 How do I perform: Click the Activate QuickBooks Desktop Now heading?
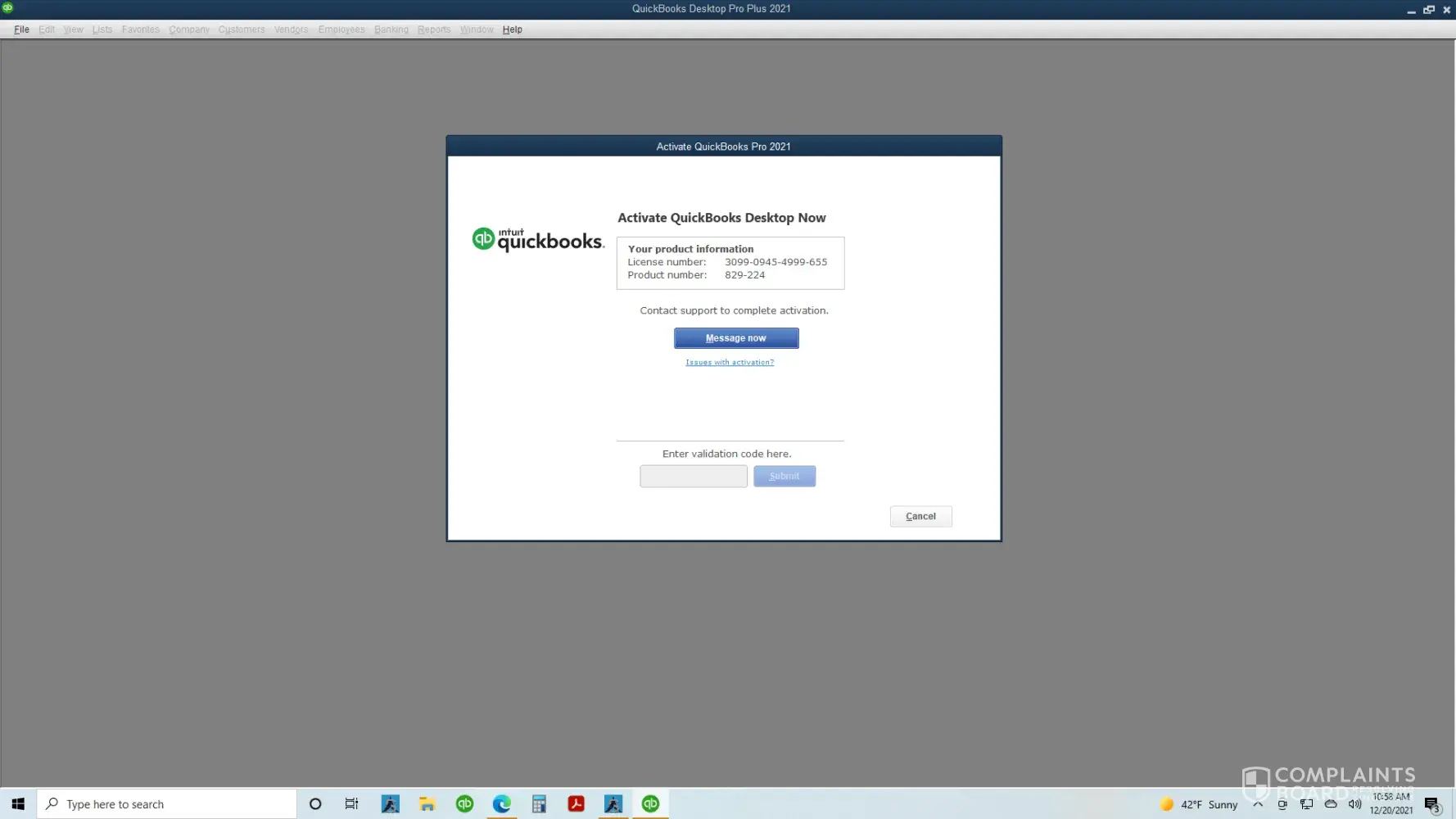pos(721,218)
